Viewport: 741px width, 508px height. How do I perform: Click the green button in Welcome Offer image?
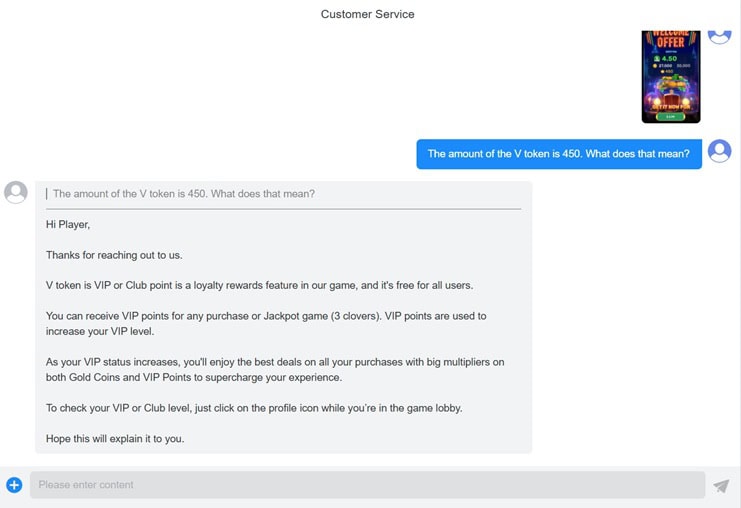pyautogui.click(x=670, y=116)
